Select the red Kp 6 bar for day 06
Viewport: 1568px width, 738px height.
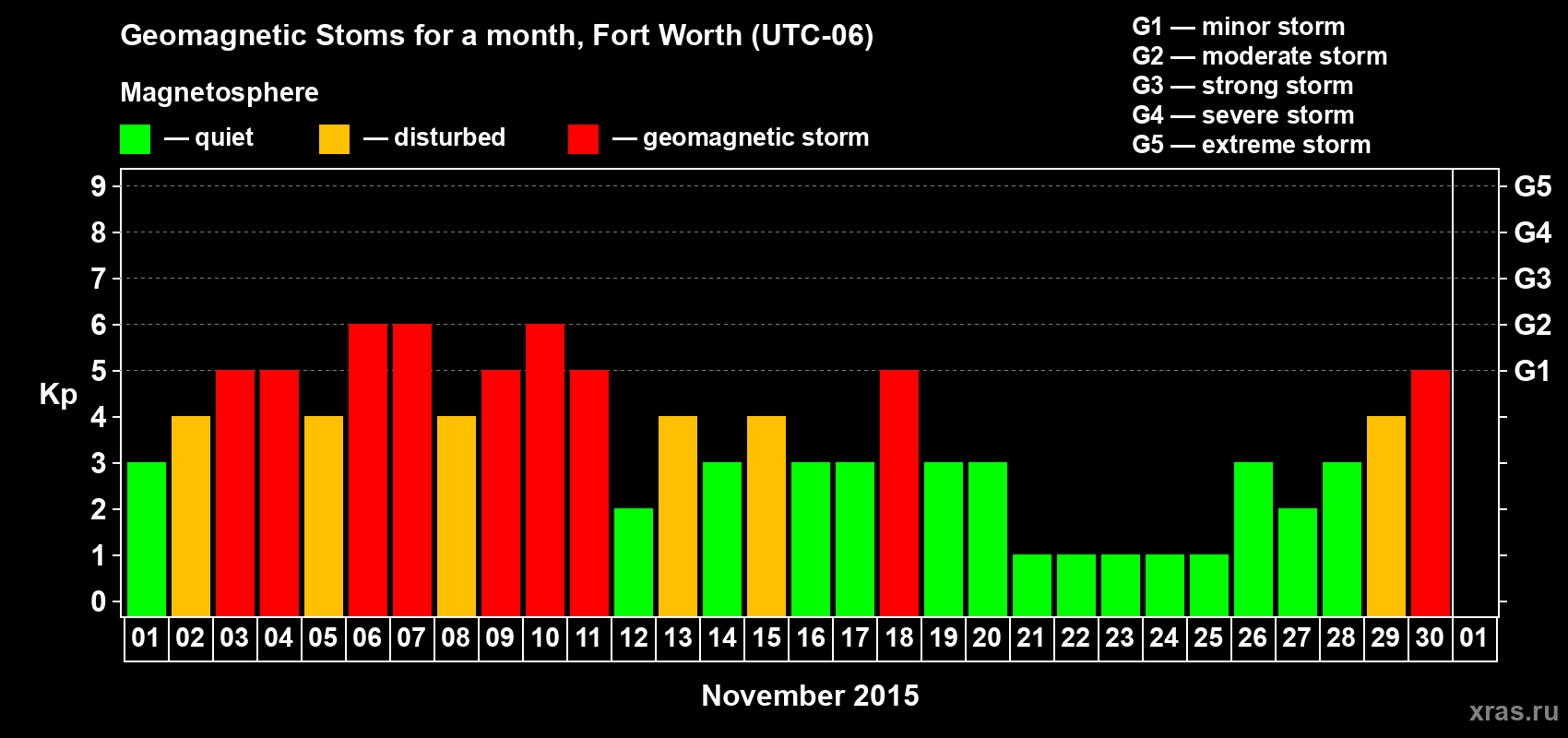pos(368,470)
